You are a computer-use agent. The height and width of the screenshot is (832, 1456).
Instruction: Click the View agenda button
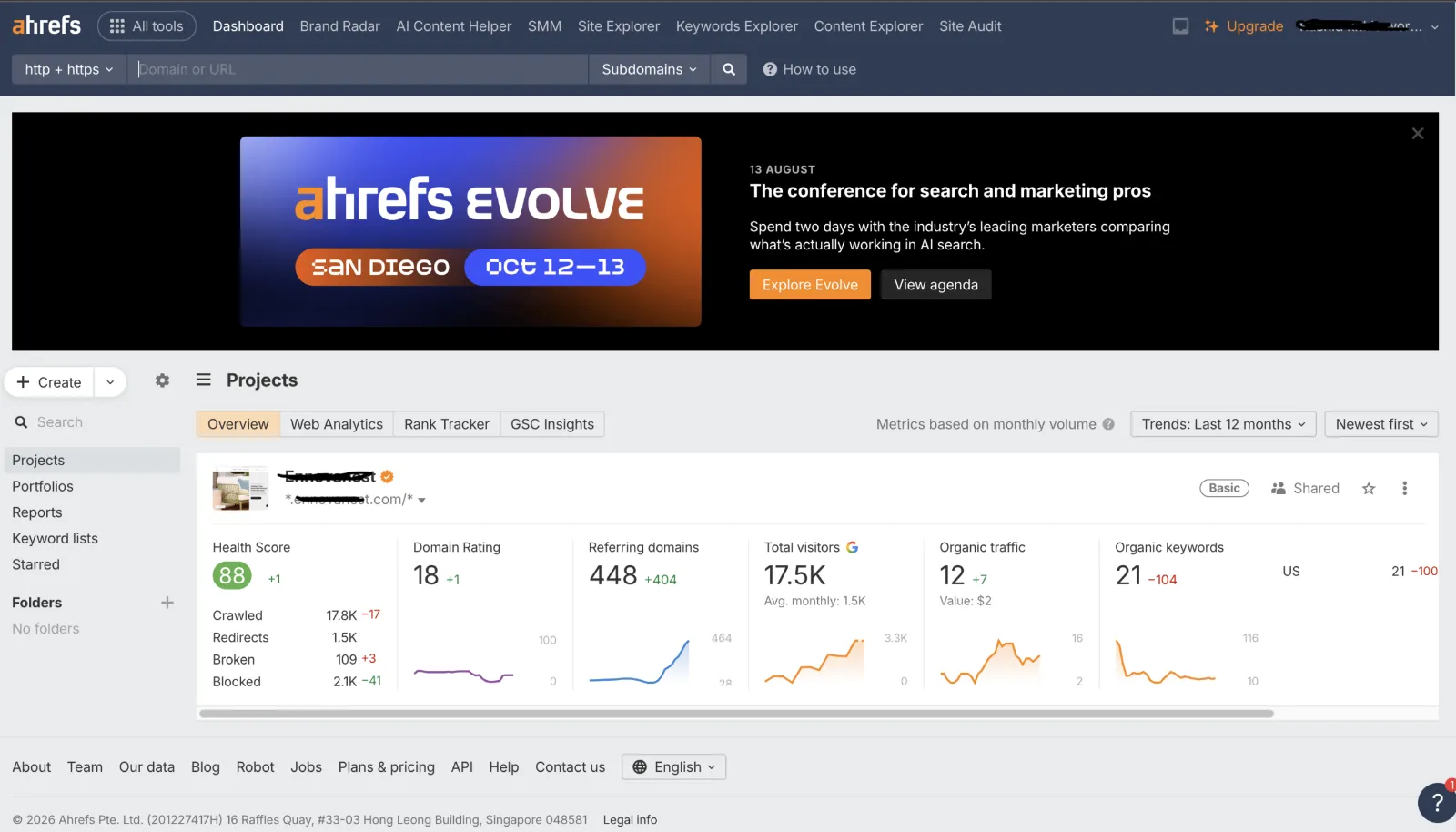(935, 285)
